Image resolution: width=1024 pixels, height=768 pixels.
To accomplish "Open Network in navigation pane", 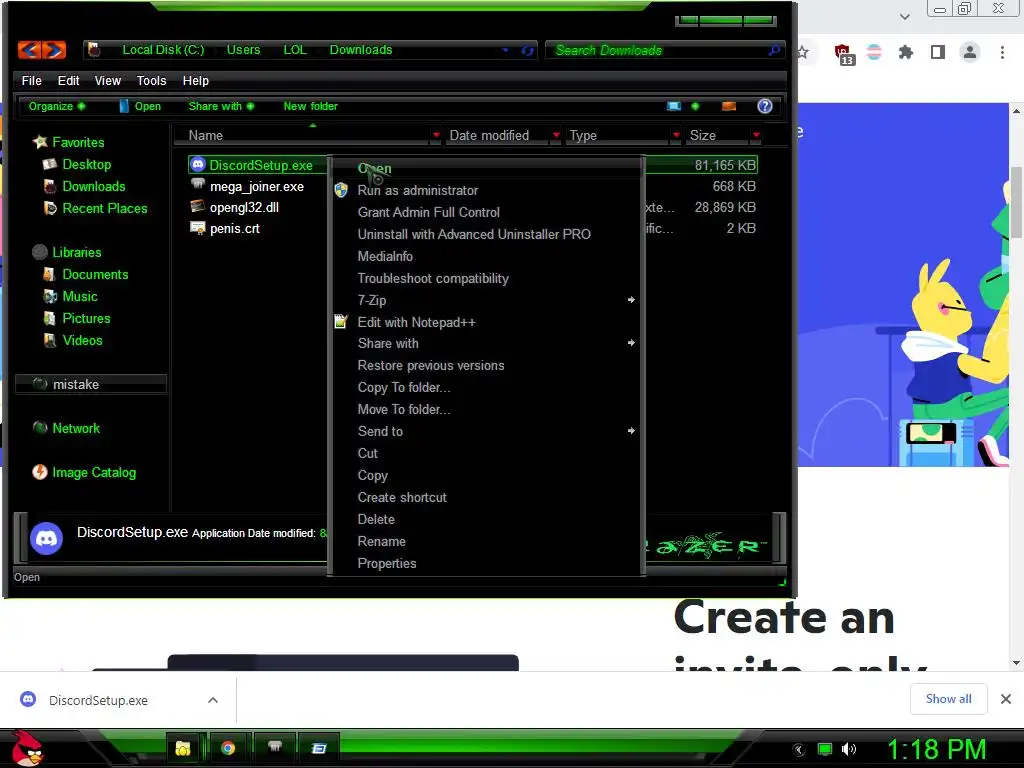I will point(76,428).
